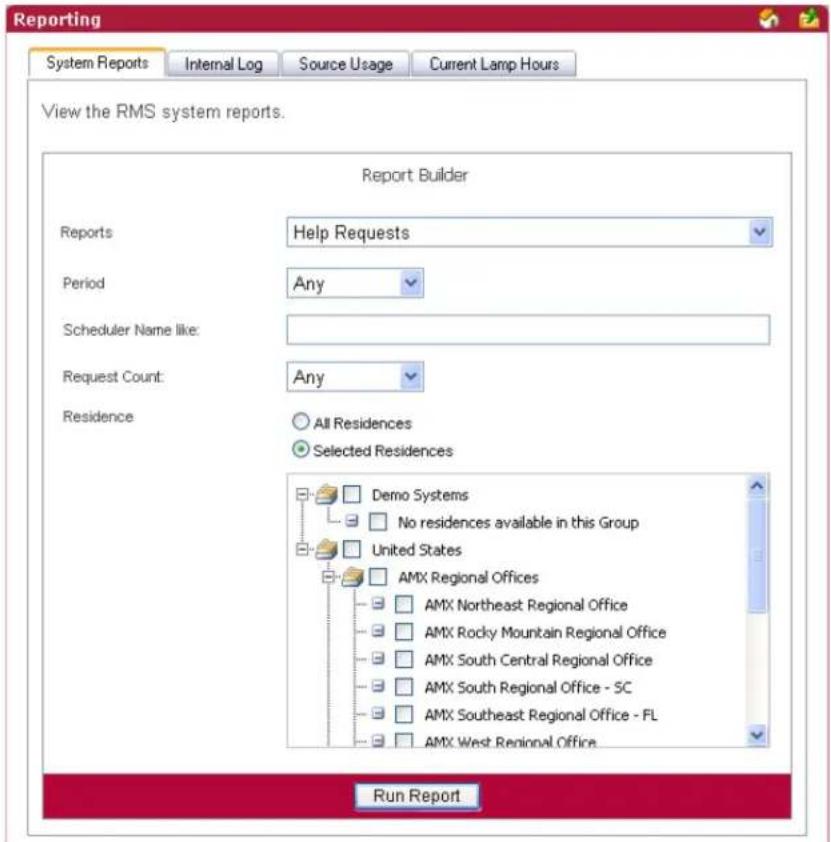Click the Report Builder heading text
Viewport: 831px width, 842px height.
pos(415,175)
